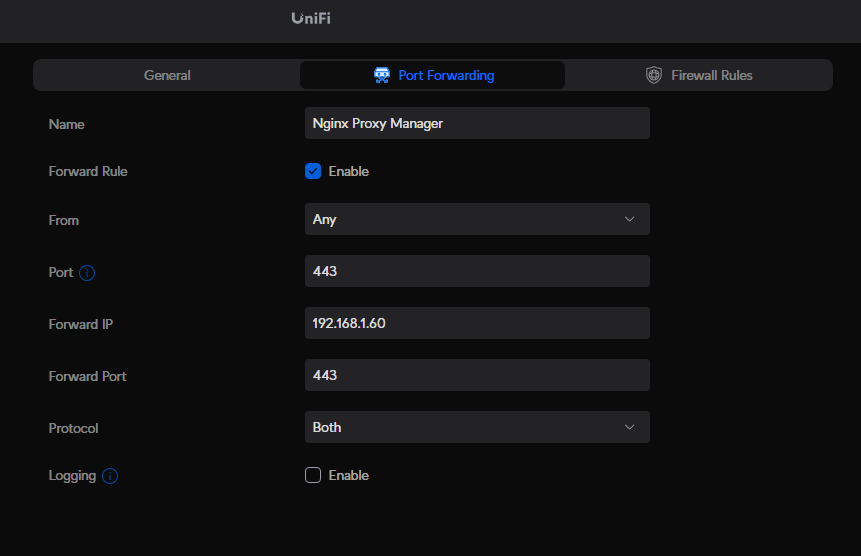
Task: Click the Port Forwarding tab icon
Action: tap(382, 75)
